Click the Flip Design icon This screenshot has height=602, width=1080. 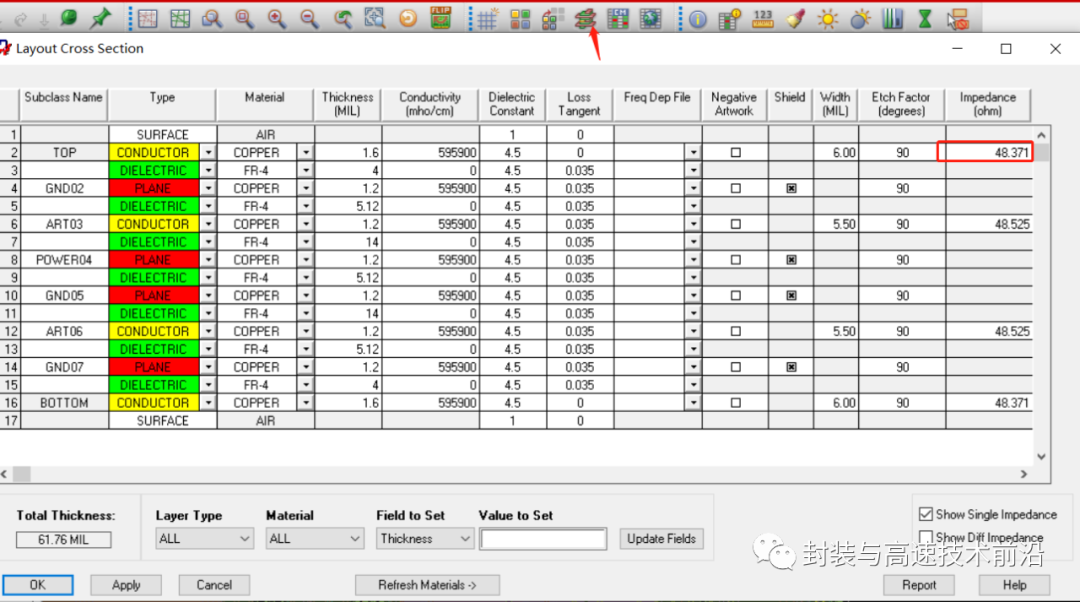(440, 18)
